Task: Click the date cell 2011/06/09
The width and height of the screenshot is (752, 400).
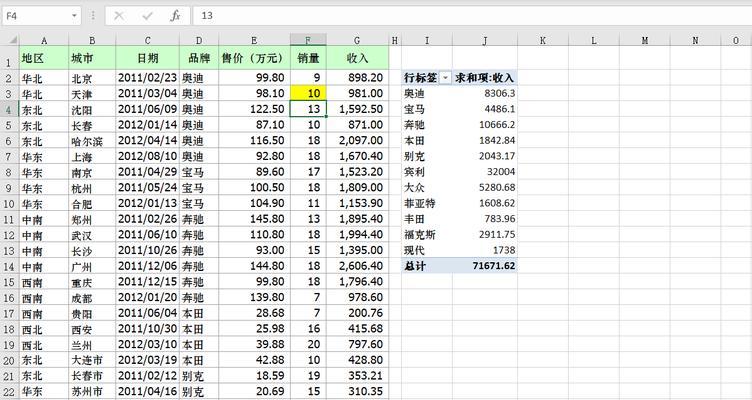Action: (x=148, y=109)
